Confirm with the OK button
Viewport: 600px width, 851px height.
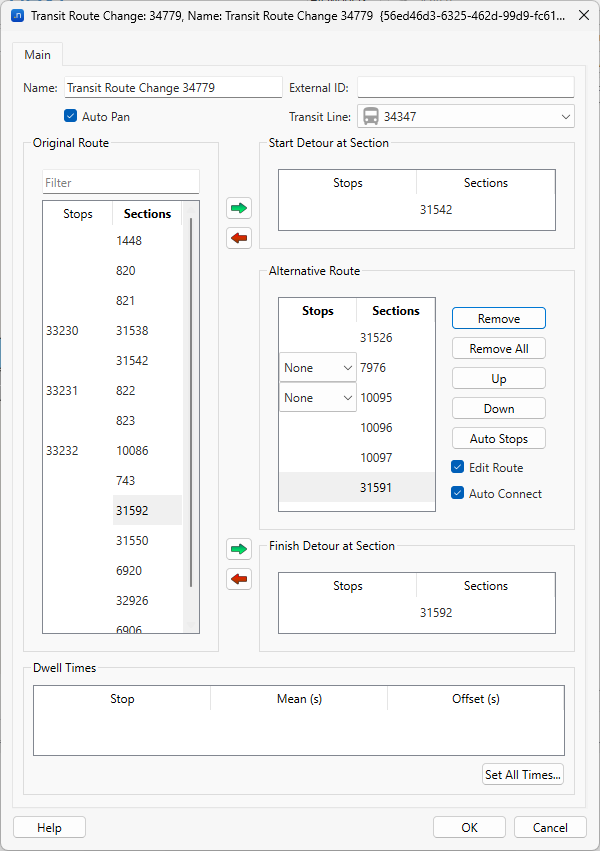point(469,828)
